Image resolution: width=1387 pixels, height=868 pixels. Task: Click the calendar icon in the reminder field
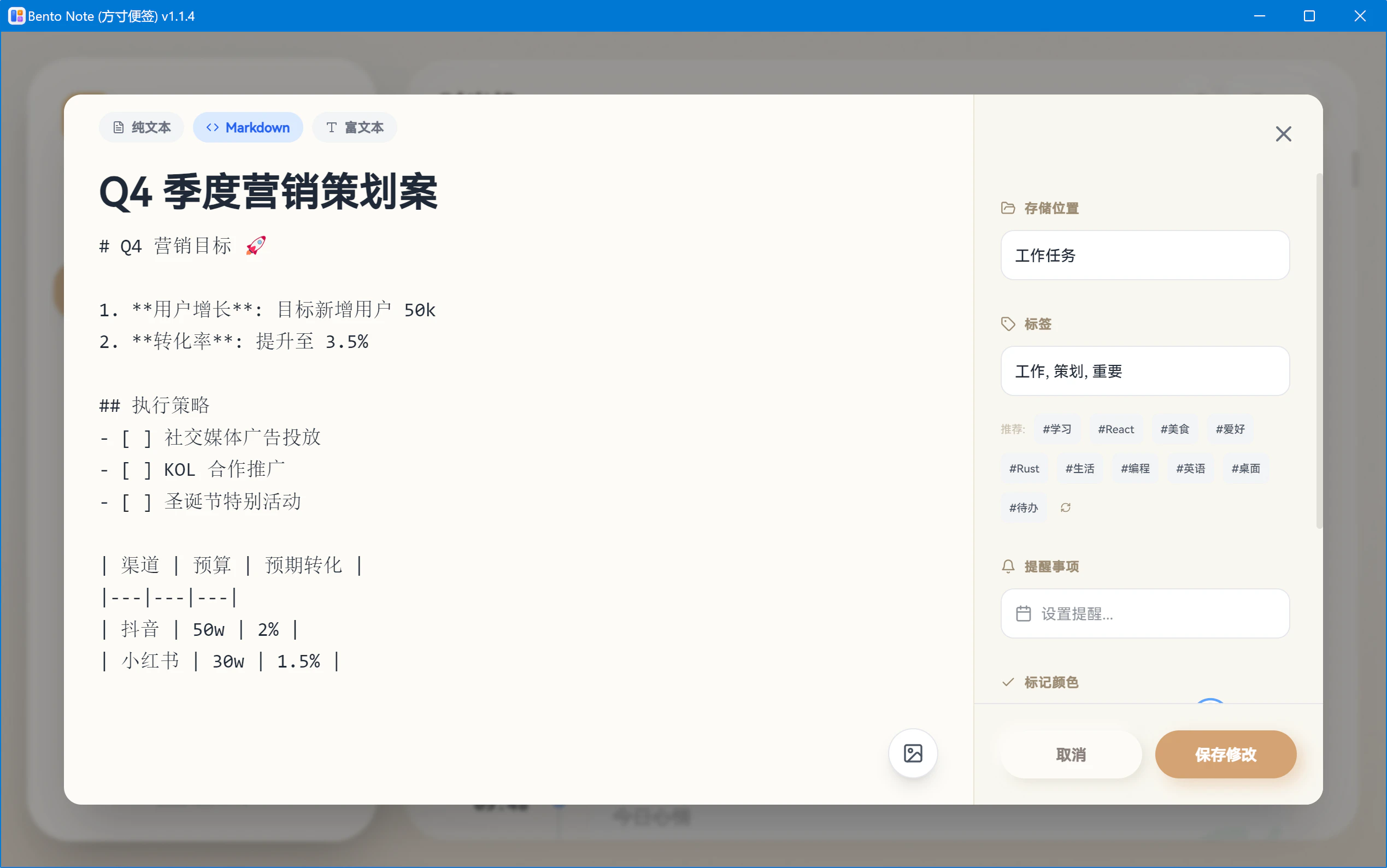coord(1023,613)
